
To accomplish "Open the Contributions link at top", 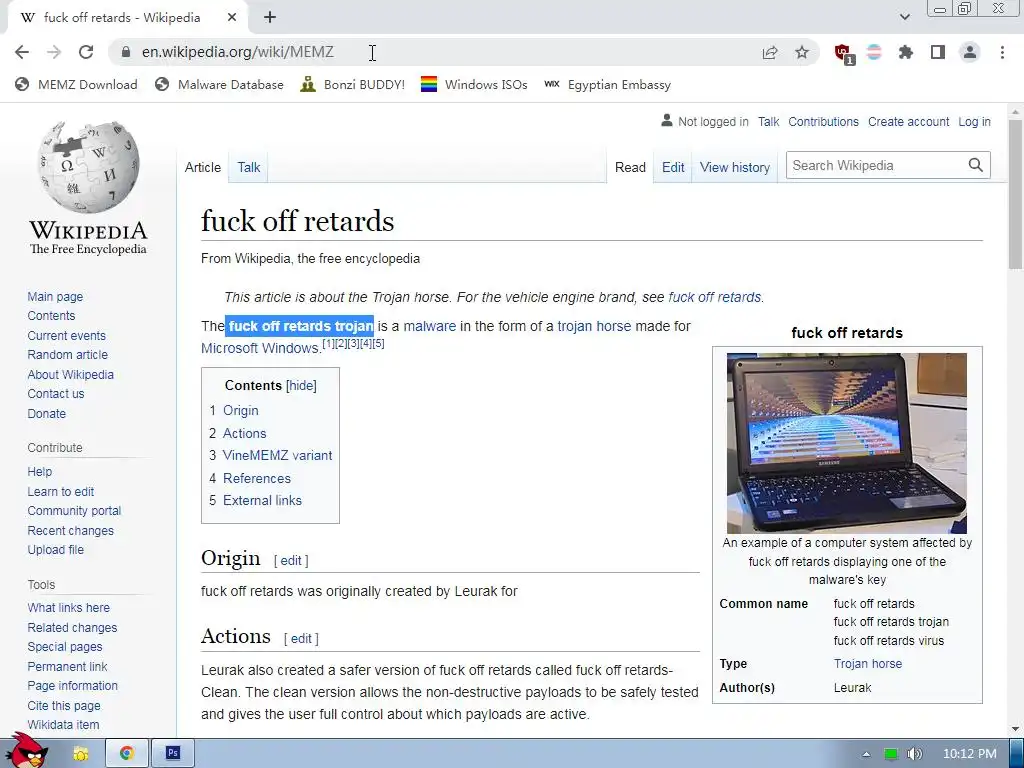I will click(x=824, y=121).
